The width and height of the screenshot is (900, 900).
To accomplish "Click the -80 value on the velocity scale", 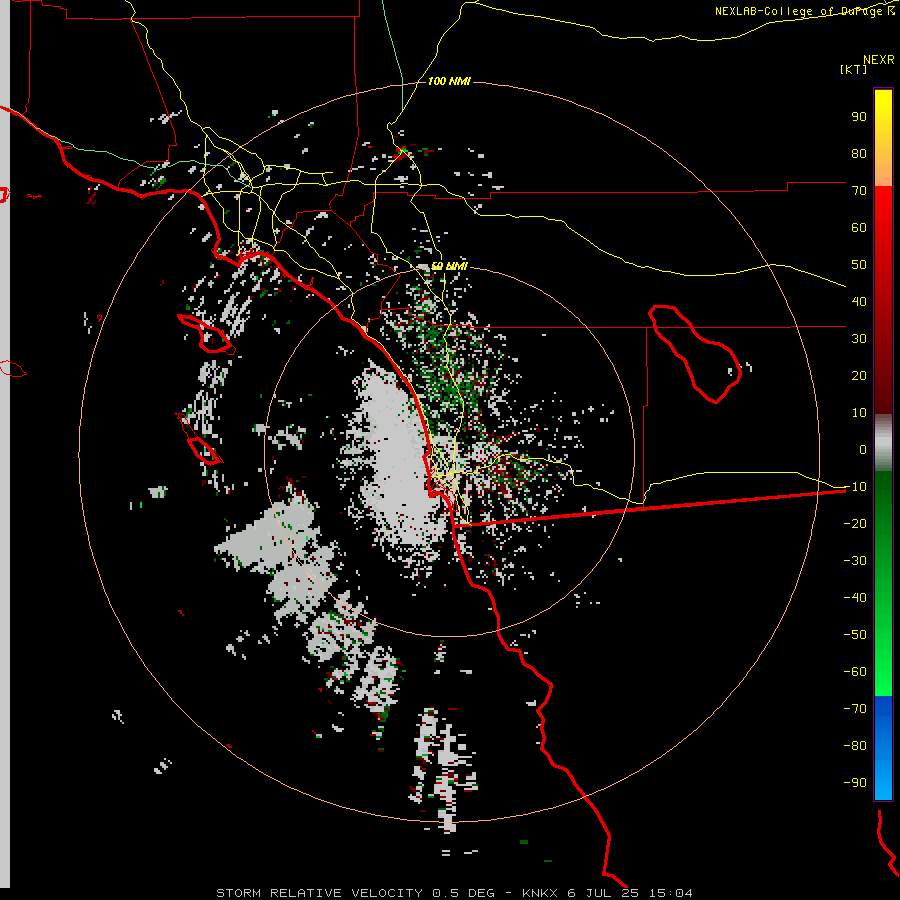I will pos(855,746).
